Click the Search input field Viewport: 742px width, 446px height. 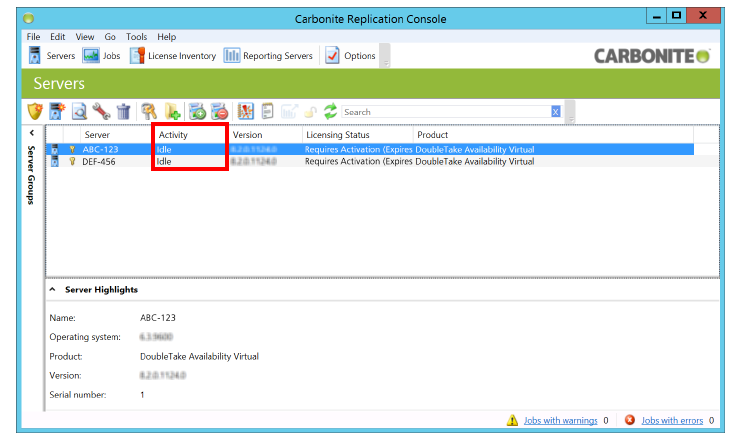(x=446, y=112)
